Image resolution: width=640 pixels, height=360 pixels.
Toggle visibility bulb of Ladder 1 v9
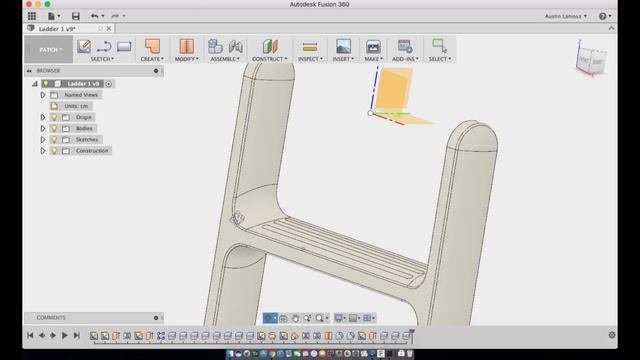coord(46,84)
